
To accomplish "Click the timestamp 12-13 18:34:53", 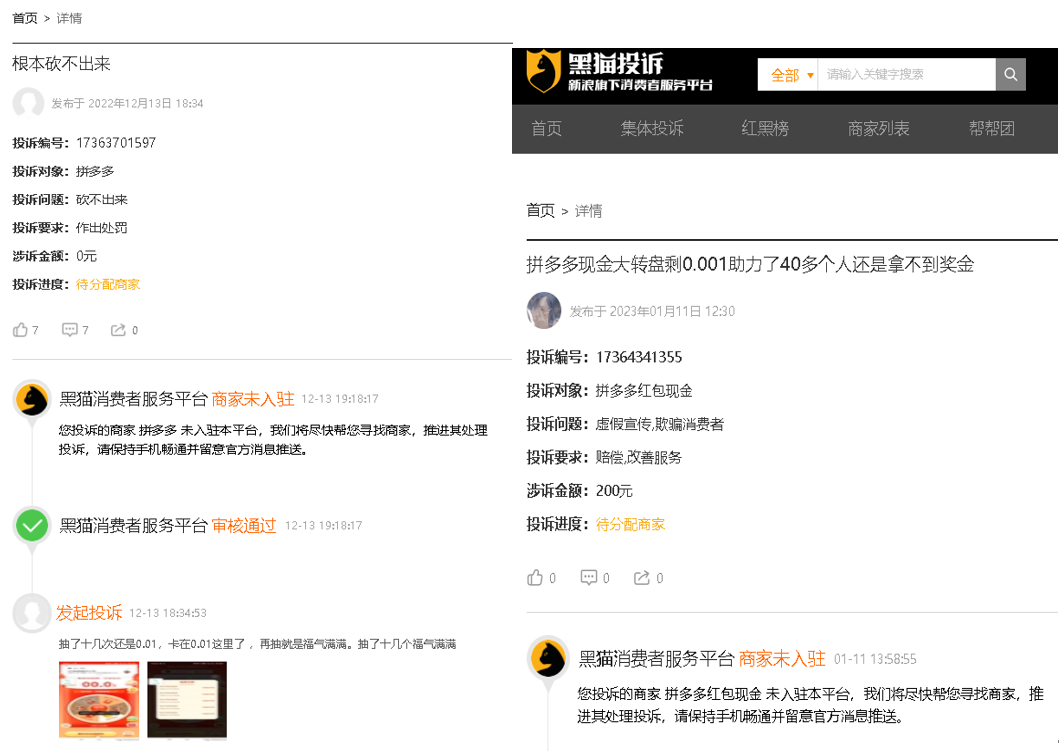I will pos(167,613).
